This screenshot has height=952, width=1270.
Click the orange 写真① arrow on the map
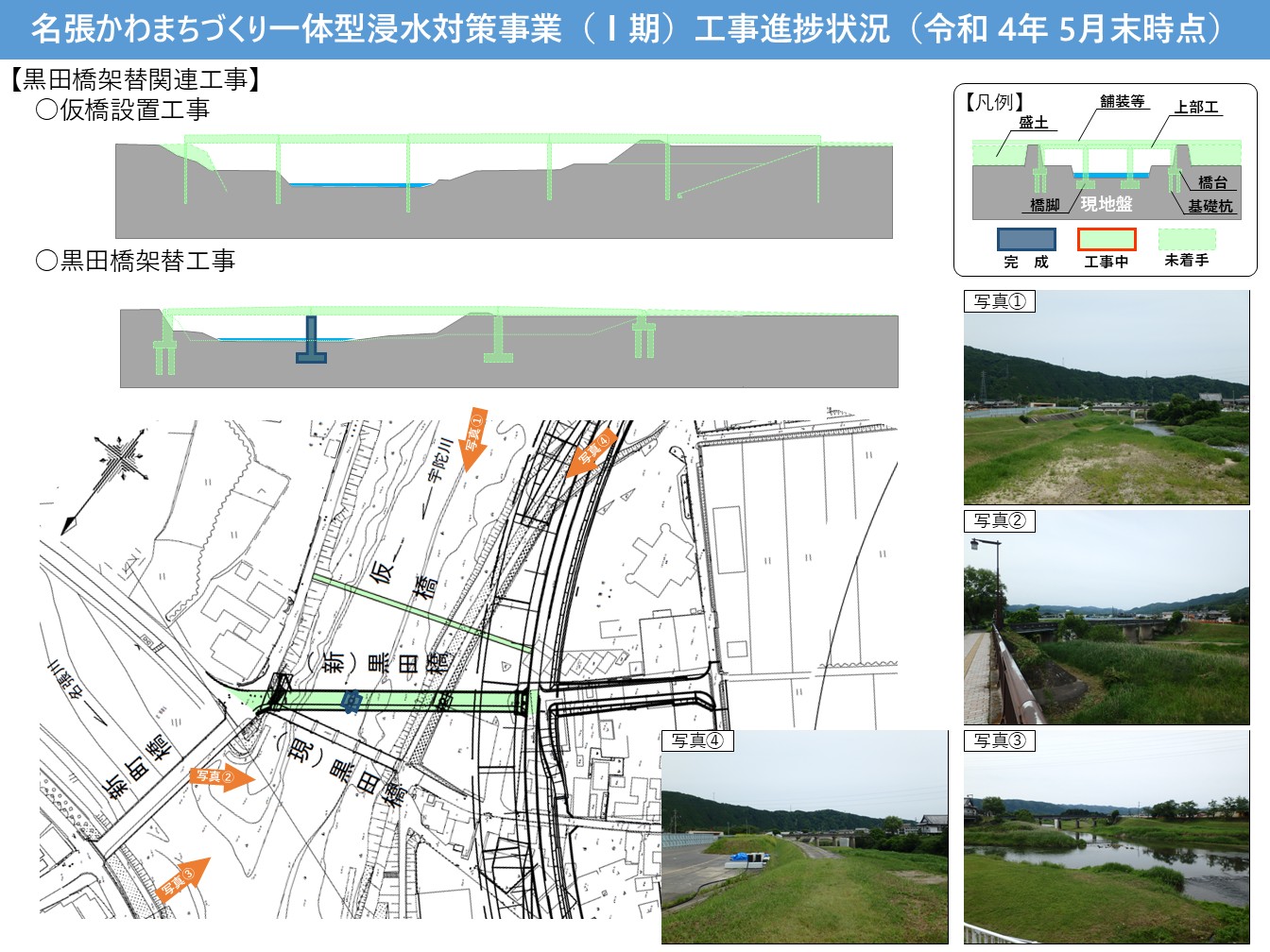[472, 439]
